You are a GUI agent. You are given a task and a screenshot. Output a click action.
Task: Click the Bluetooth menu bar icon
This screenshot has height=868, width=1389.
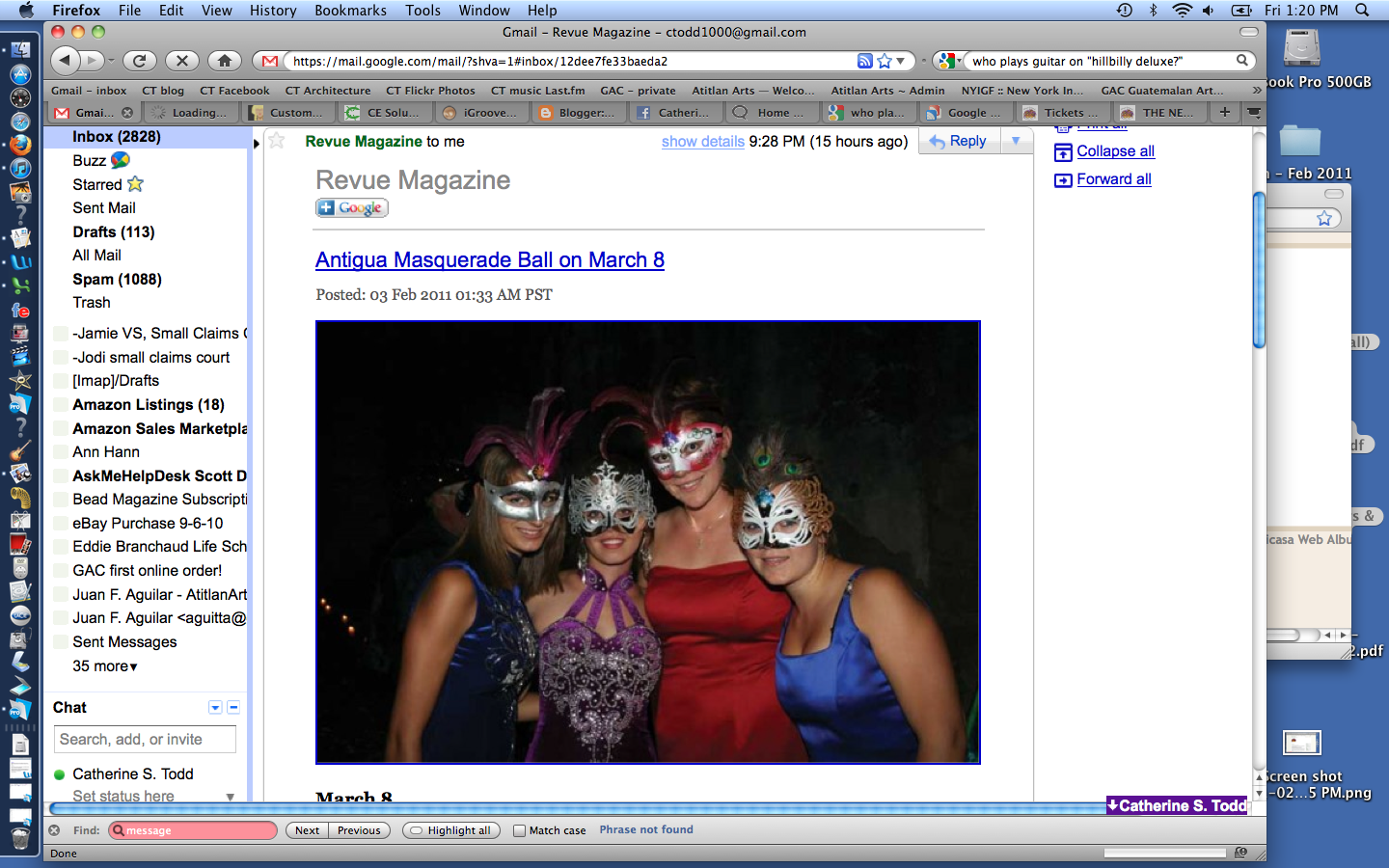(x=1153, y=10)
